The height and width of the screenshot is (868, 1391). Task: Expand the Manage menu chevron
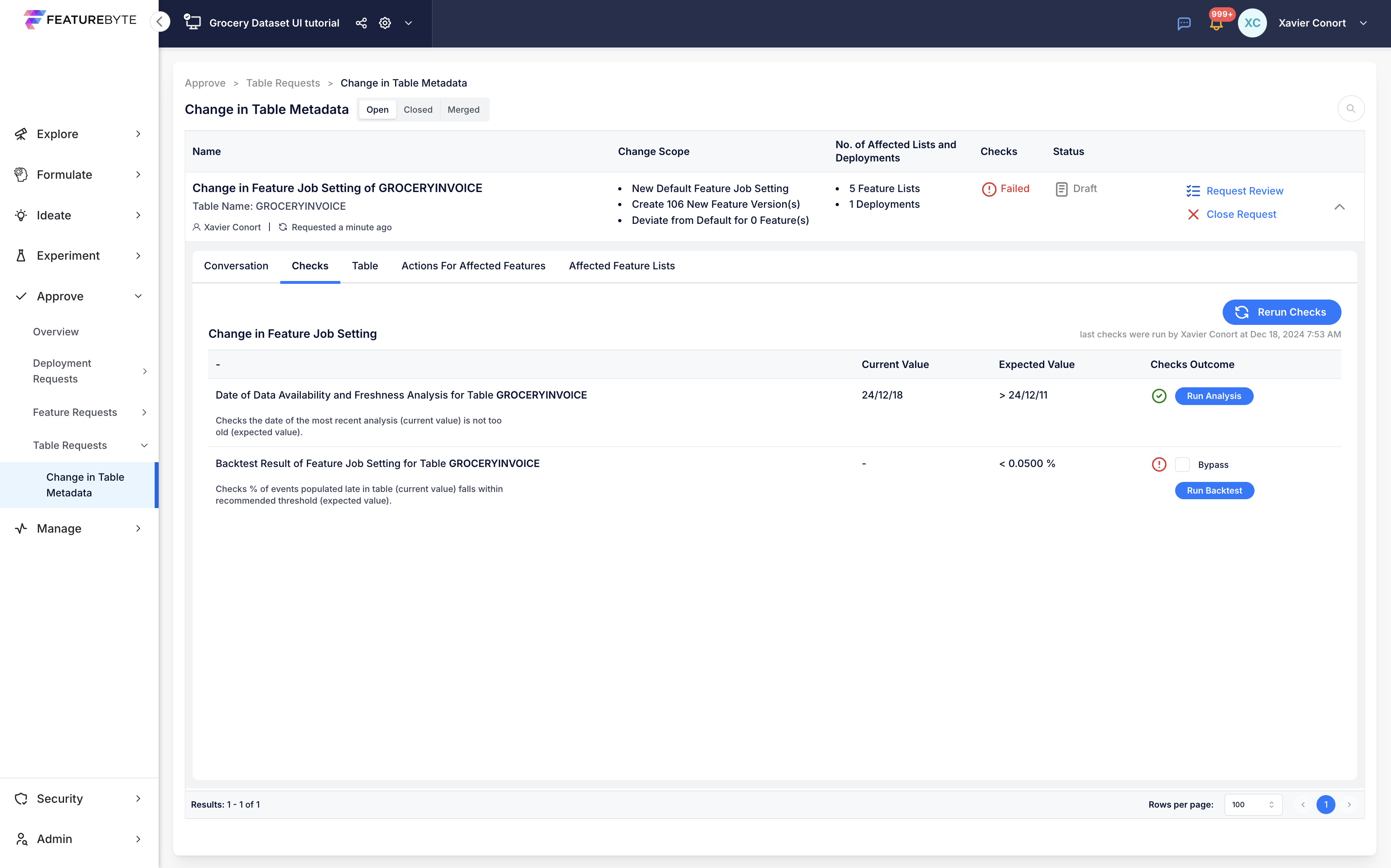[139, 528]
